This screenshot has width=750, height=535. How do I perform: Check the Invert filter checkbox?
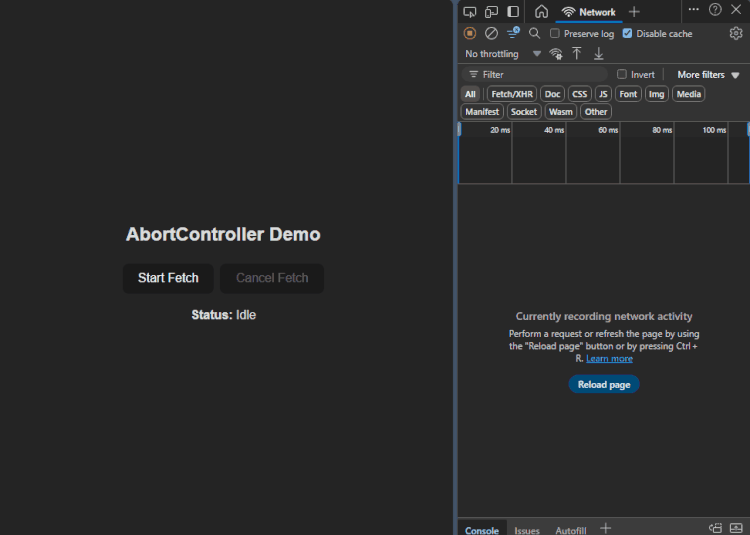click(x=622, y=74)
